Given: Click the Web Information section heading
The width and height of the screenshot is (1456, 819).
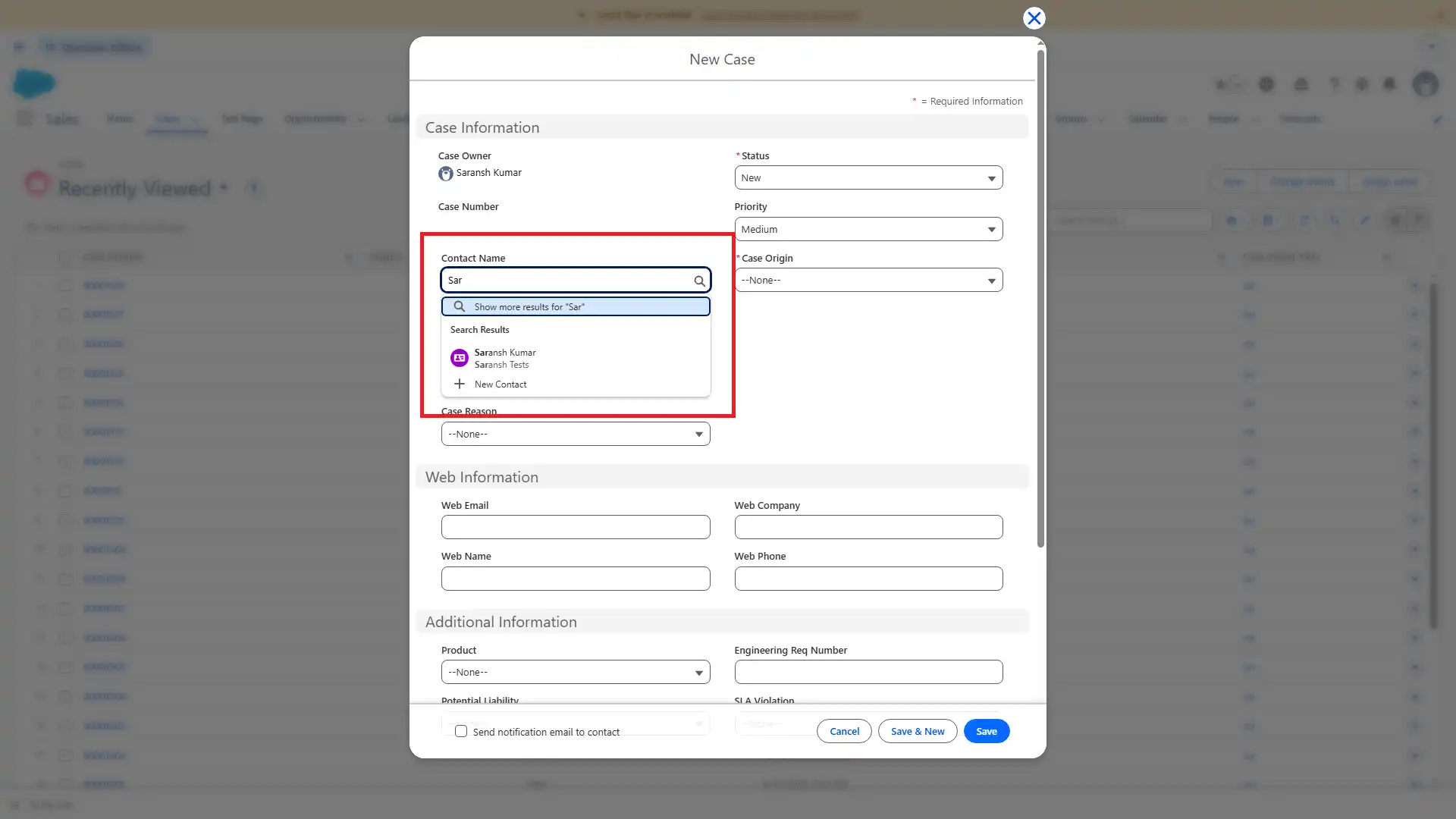Looking at the screenshot, I should point(482,478).
